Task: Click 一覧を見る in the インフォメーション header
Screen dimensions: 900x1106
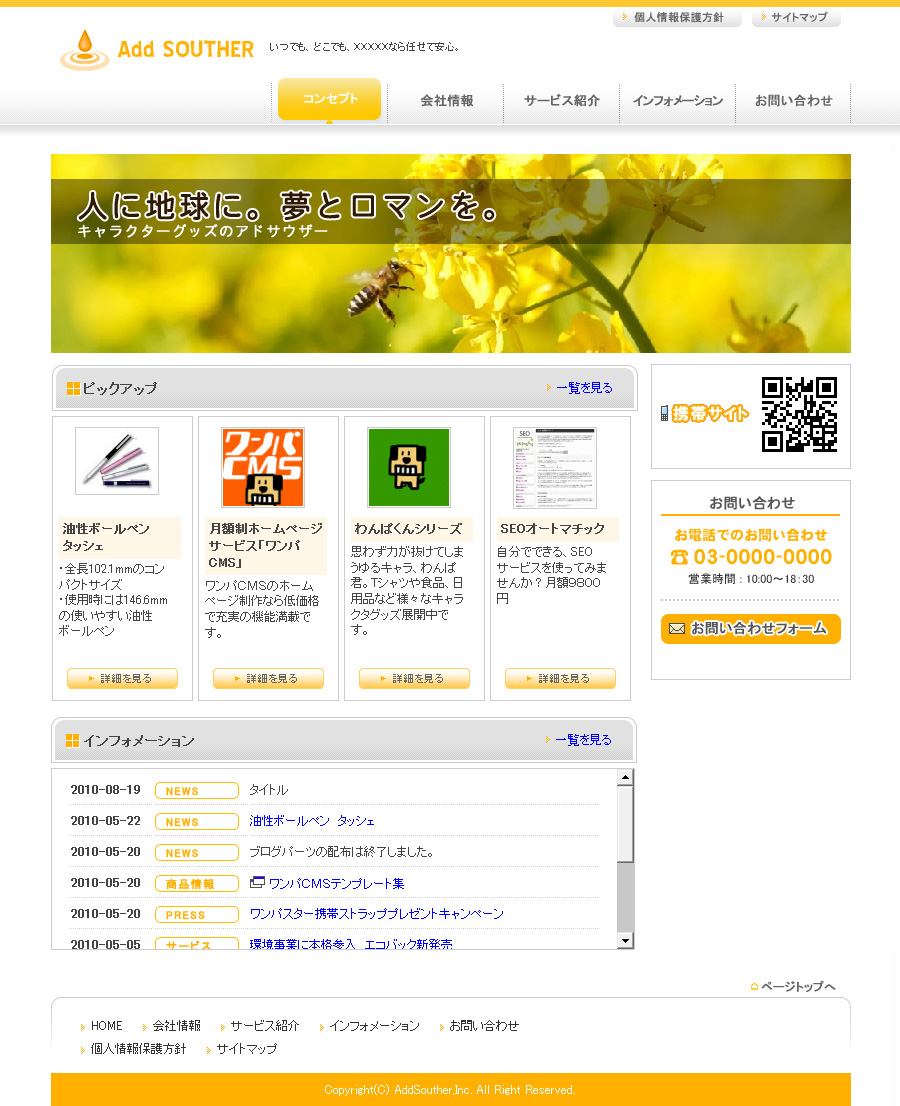Action: [x=582, y=740]
